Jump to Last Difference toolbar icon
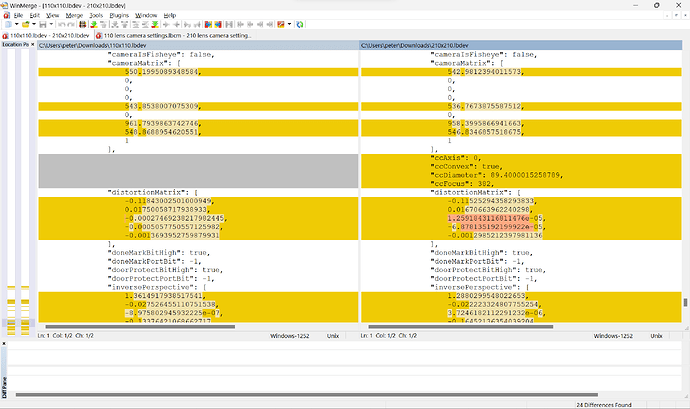 (154, 24)
